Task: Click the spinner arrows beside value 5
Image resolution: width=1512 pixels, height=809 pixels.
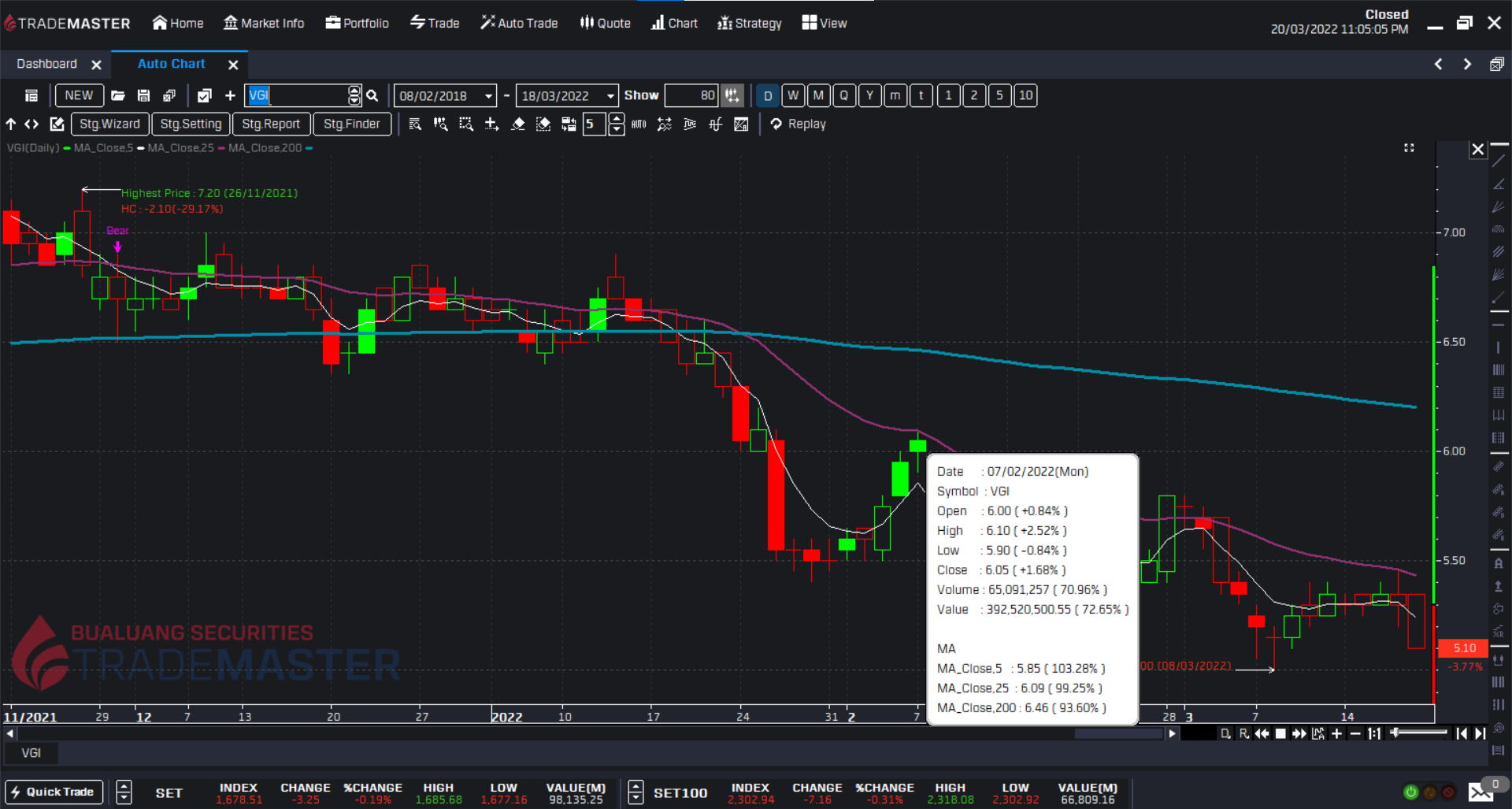Action: tap(616, 124)
